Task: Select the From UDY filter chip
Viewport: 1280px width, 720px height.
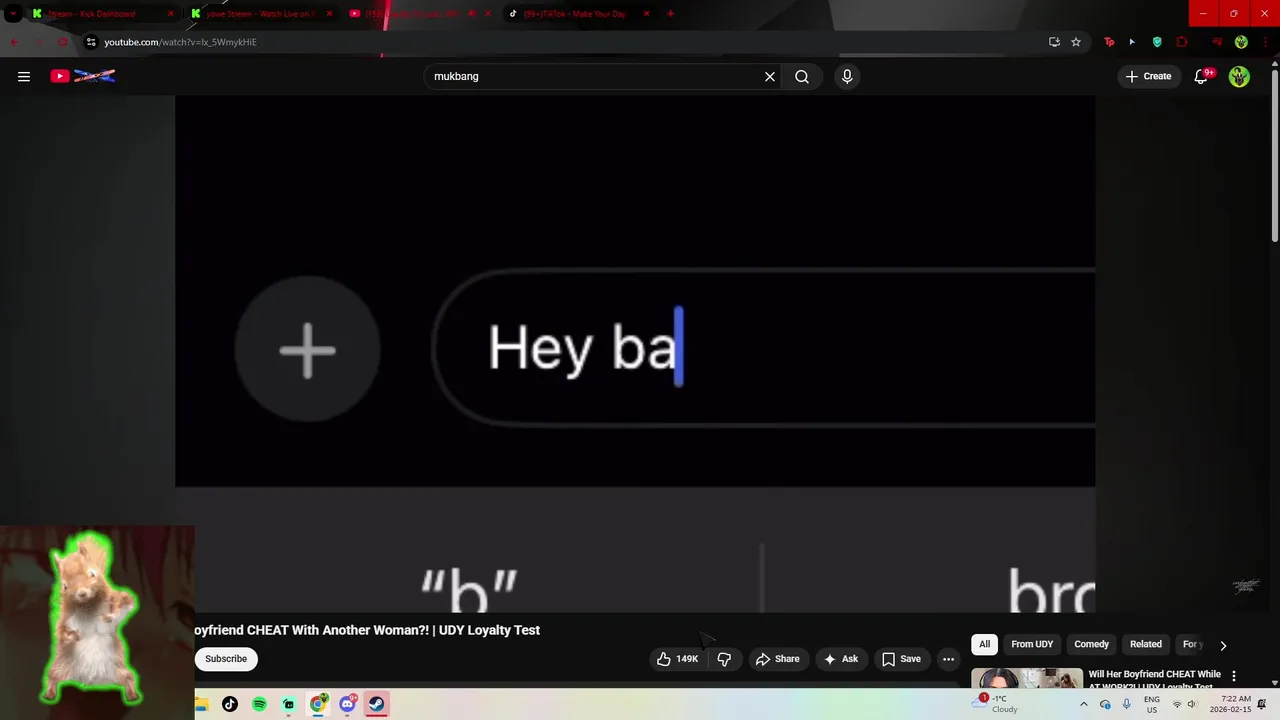Action: tap(1032, 644)
